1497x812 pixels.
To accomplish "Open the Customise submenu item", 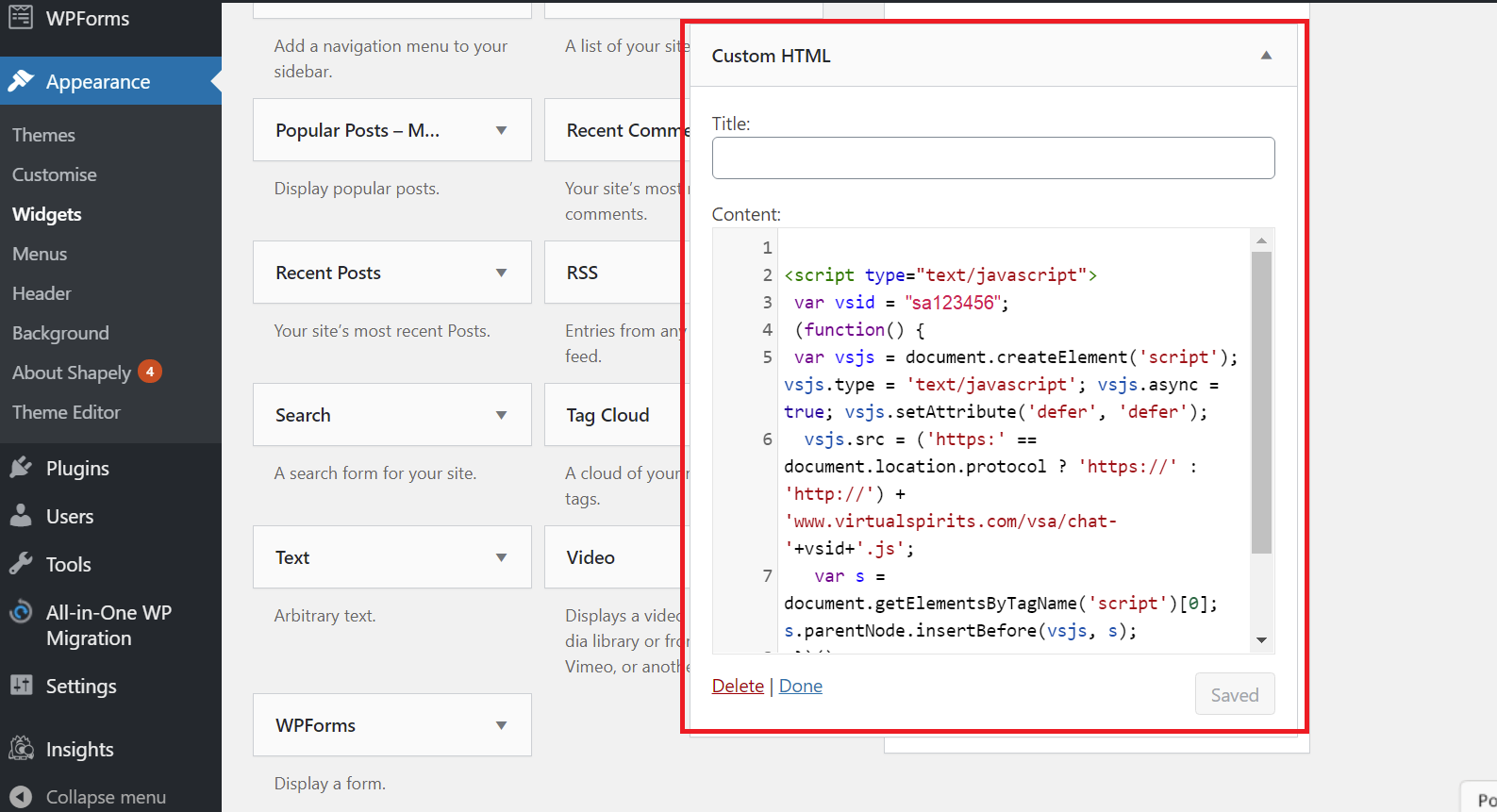I will click(x=55, y=174).
